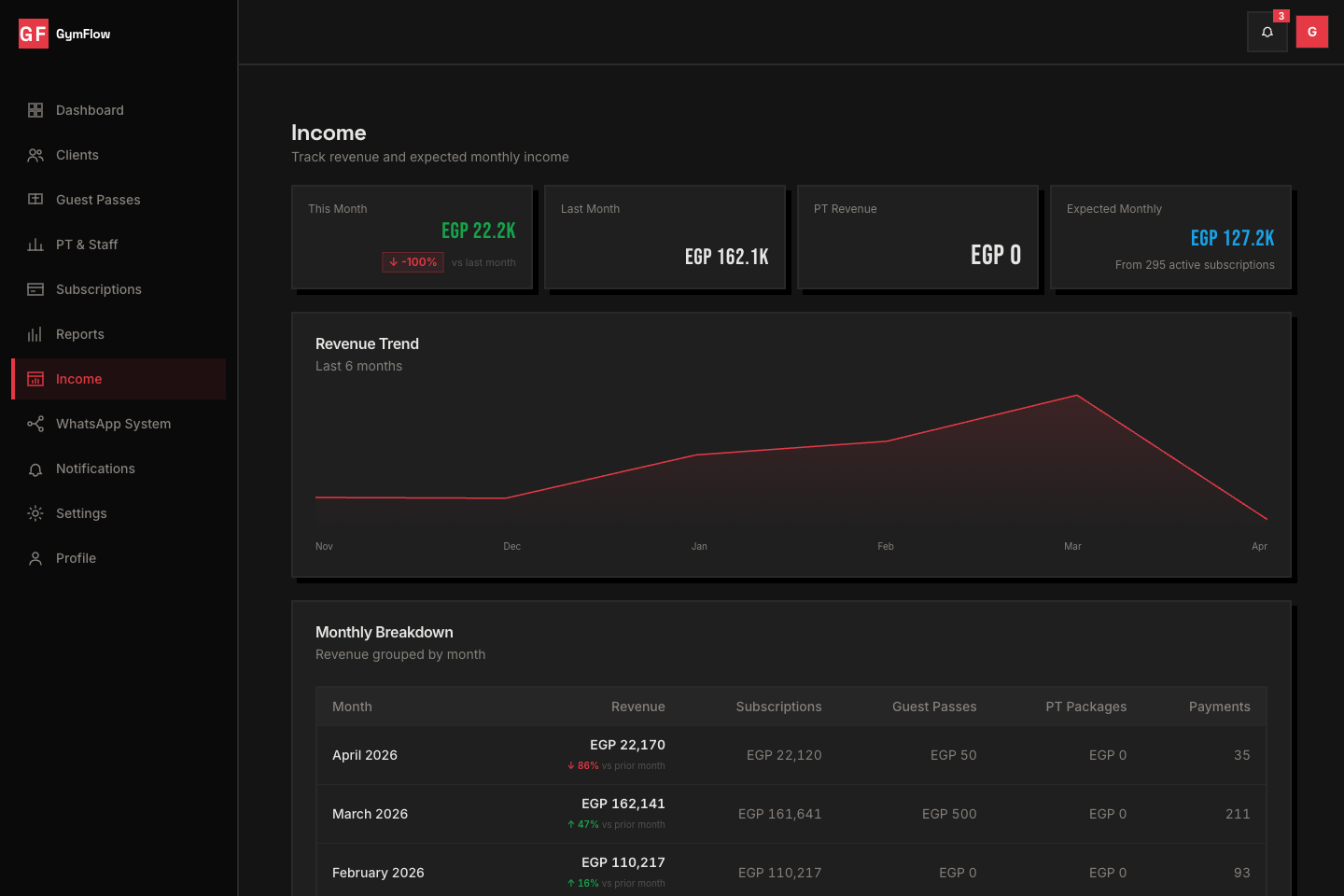Viewport: 1344px width, 896px height.
Task: Click the Dashboard grid icon
Action: (x=35, y=110)
